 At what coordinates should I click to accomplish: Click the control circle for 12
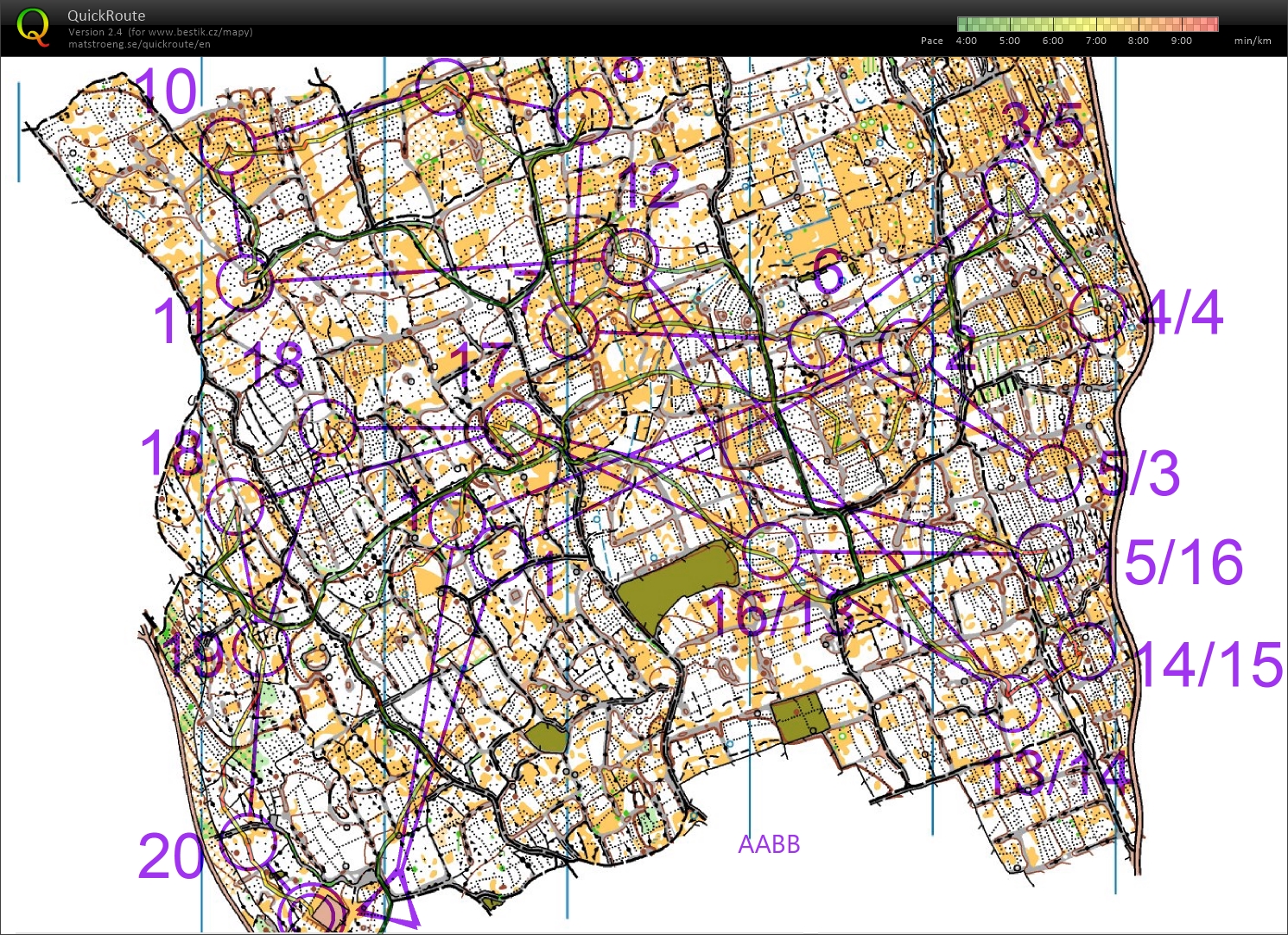pyautogui.click(x=631, y=257)
